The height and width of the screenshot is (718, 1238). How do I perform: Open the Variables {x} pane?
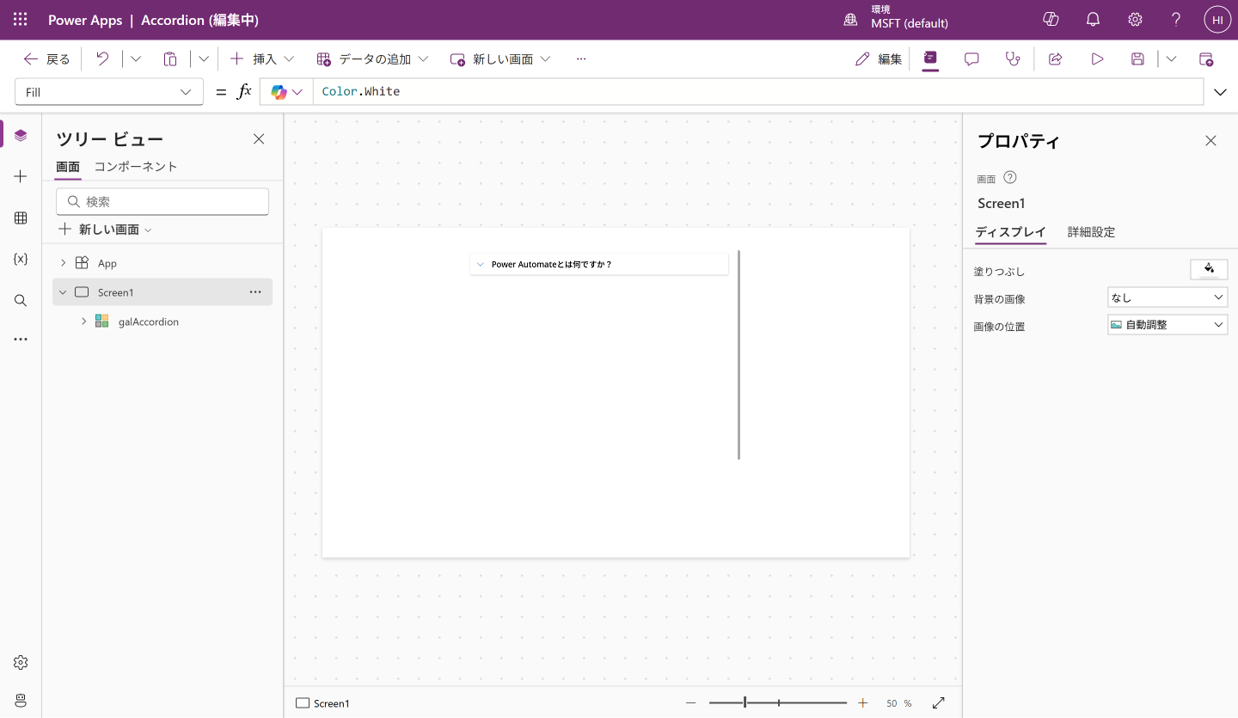tap(20, 259)
